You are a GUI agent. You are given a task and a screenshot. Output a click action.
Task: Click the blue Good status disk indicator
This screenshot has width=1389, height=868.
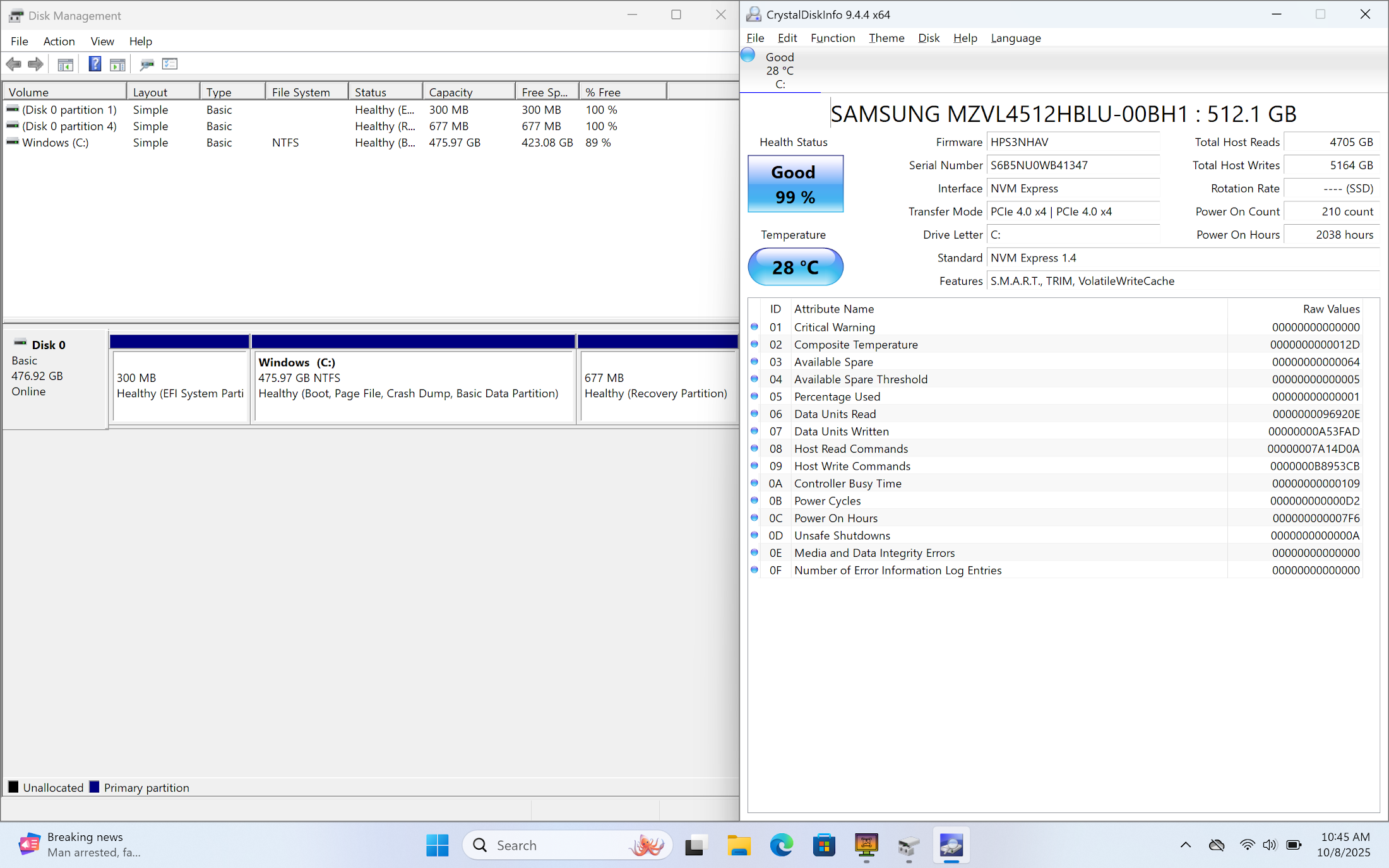(748, 56)
